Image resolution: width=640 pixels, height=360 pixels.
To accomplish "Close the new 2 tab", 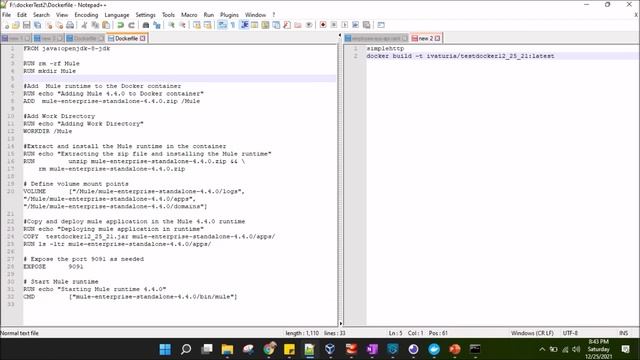I will 438,38.
